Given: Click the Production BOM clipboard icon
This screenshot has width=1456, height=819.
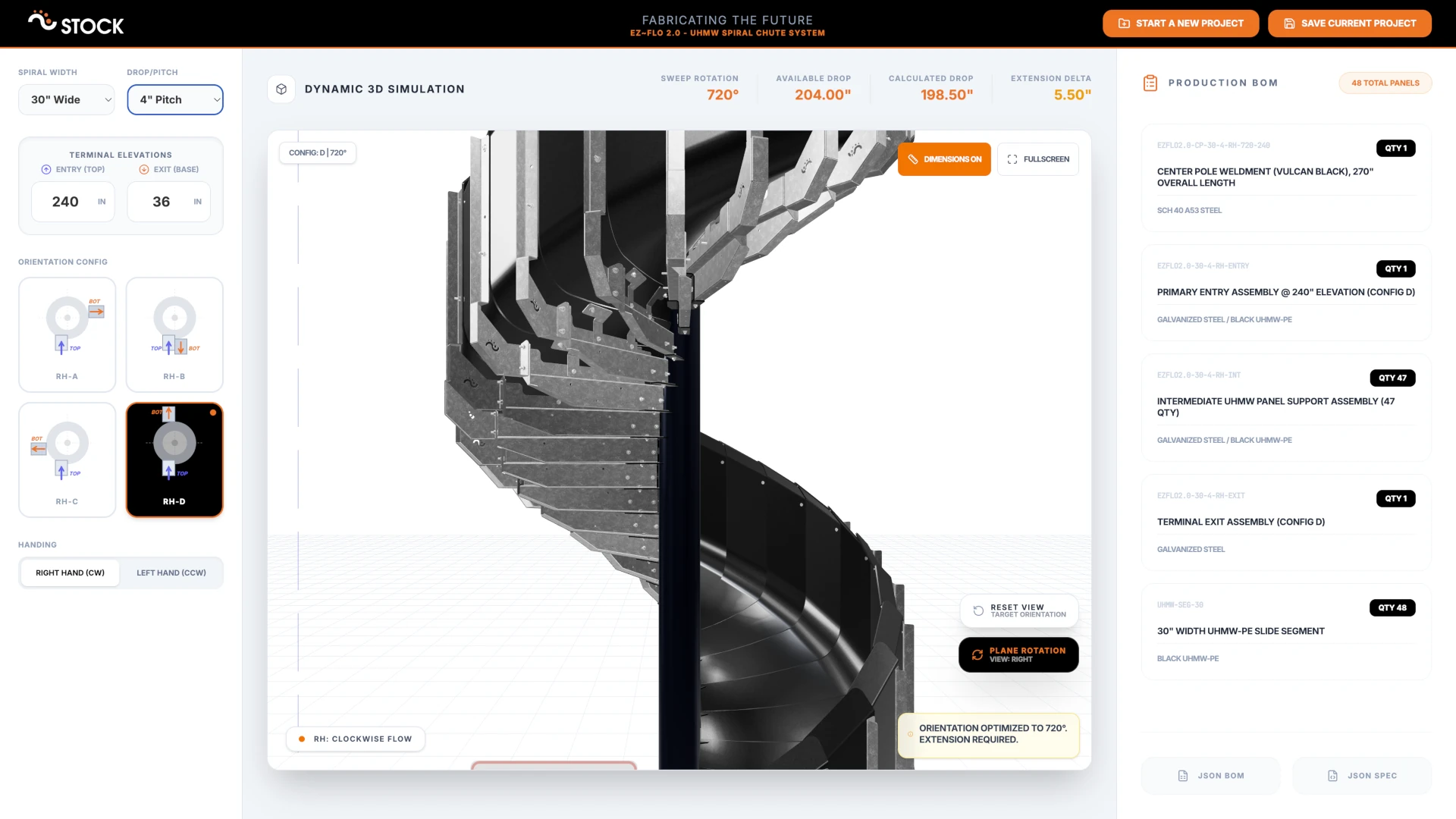Looking at the screenshot, I should [1150, 83].
